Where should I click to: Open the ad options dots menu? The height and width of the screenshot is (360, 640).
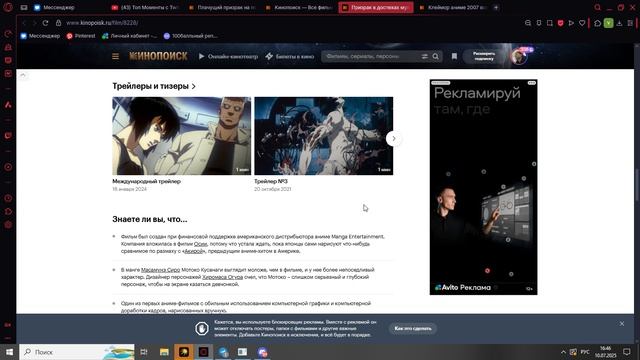click(531, 83)
